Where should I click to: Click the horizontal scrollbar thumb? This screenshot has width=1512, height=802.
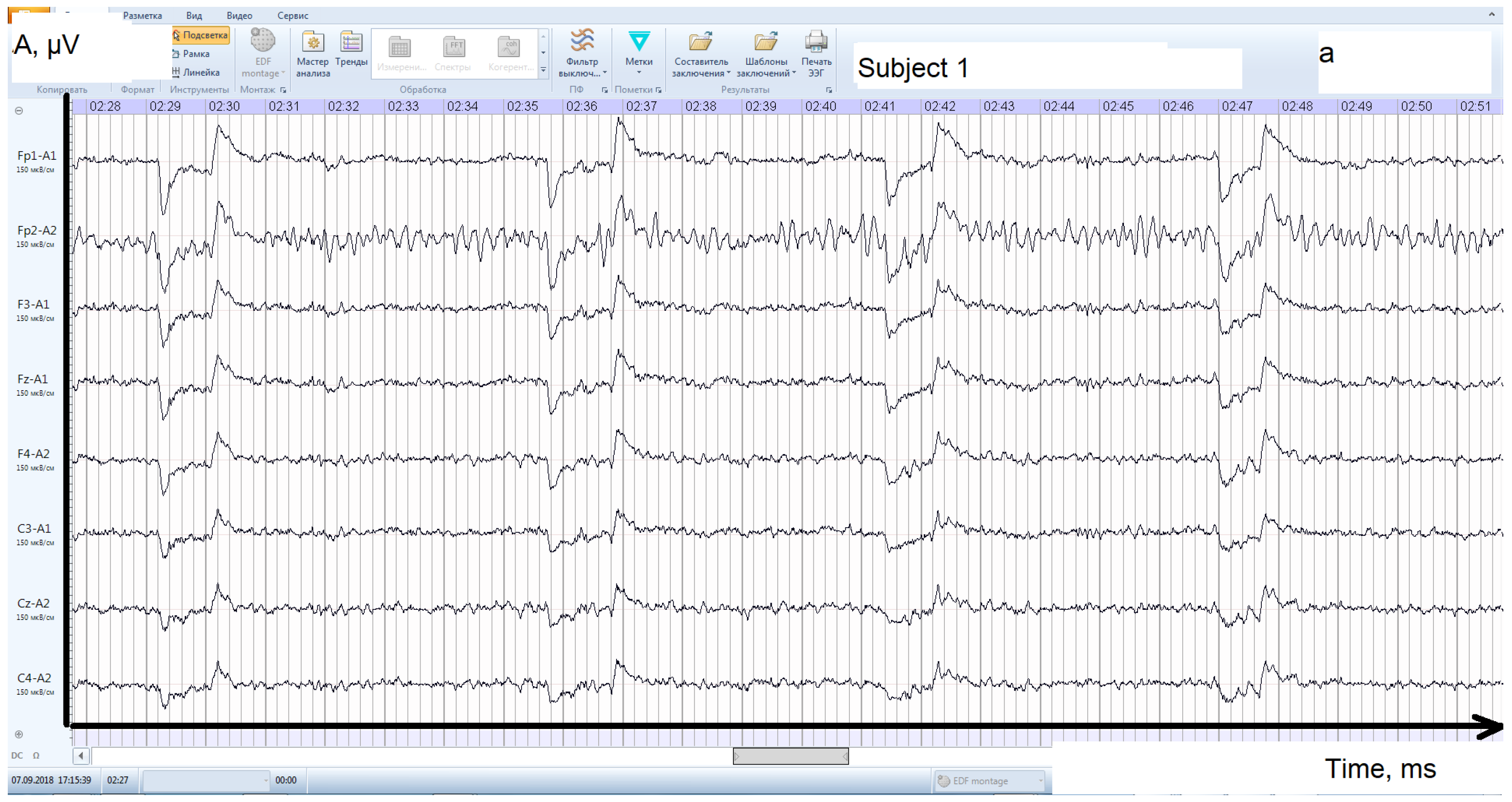tap(790, 756)
